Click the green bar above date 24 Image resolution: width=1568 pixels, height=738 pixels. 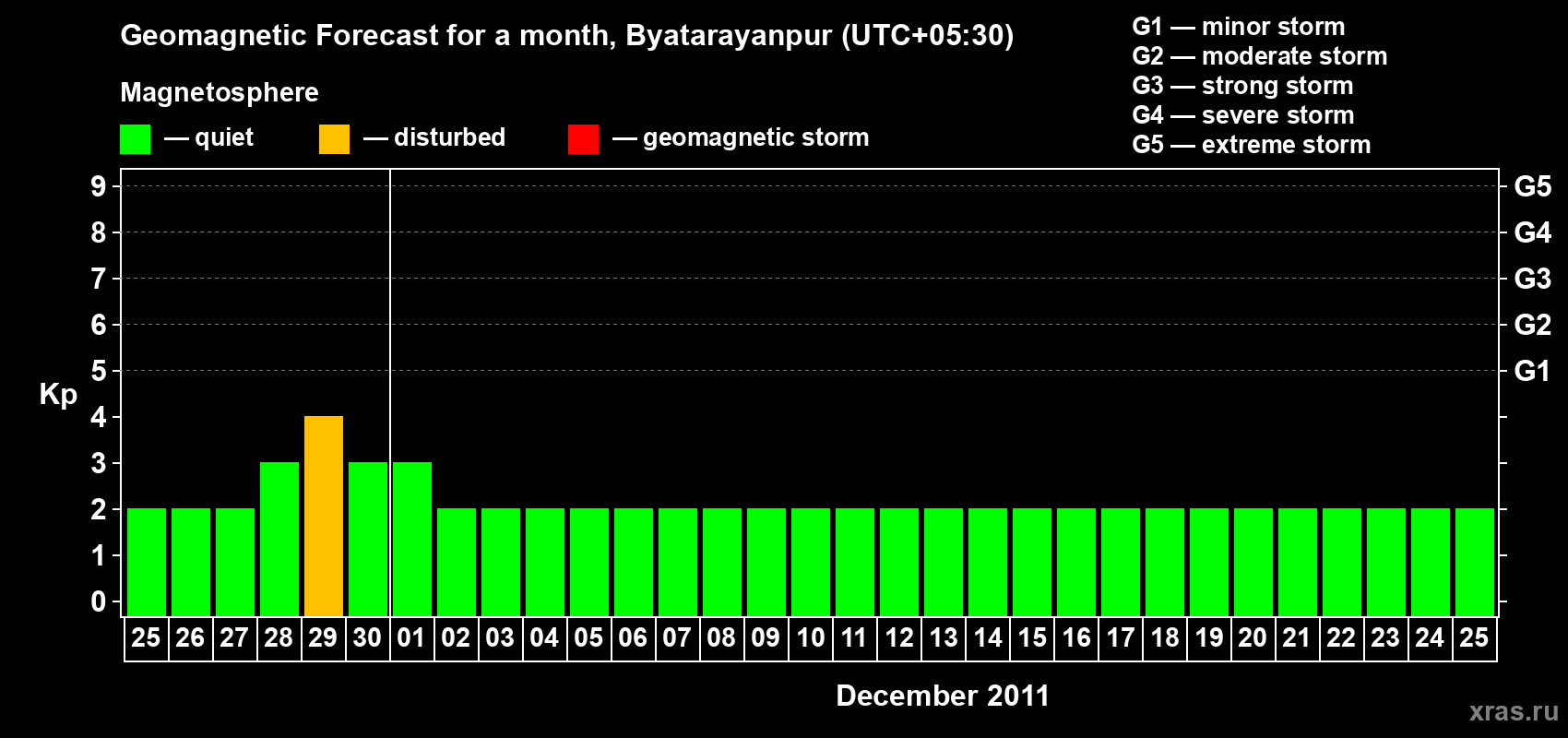click(x=1431, y=562)
